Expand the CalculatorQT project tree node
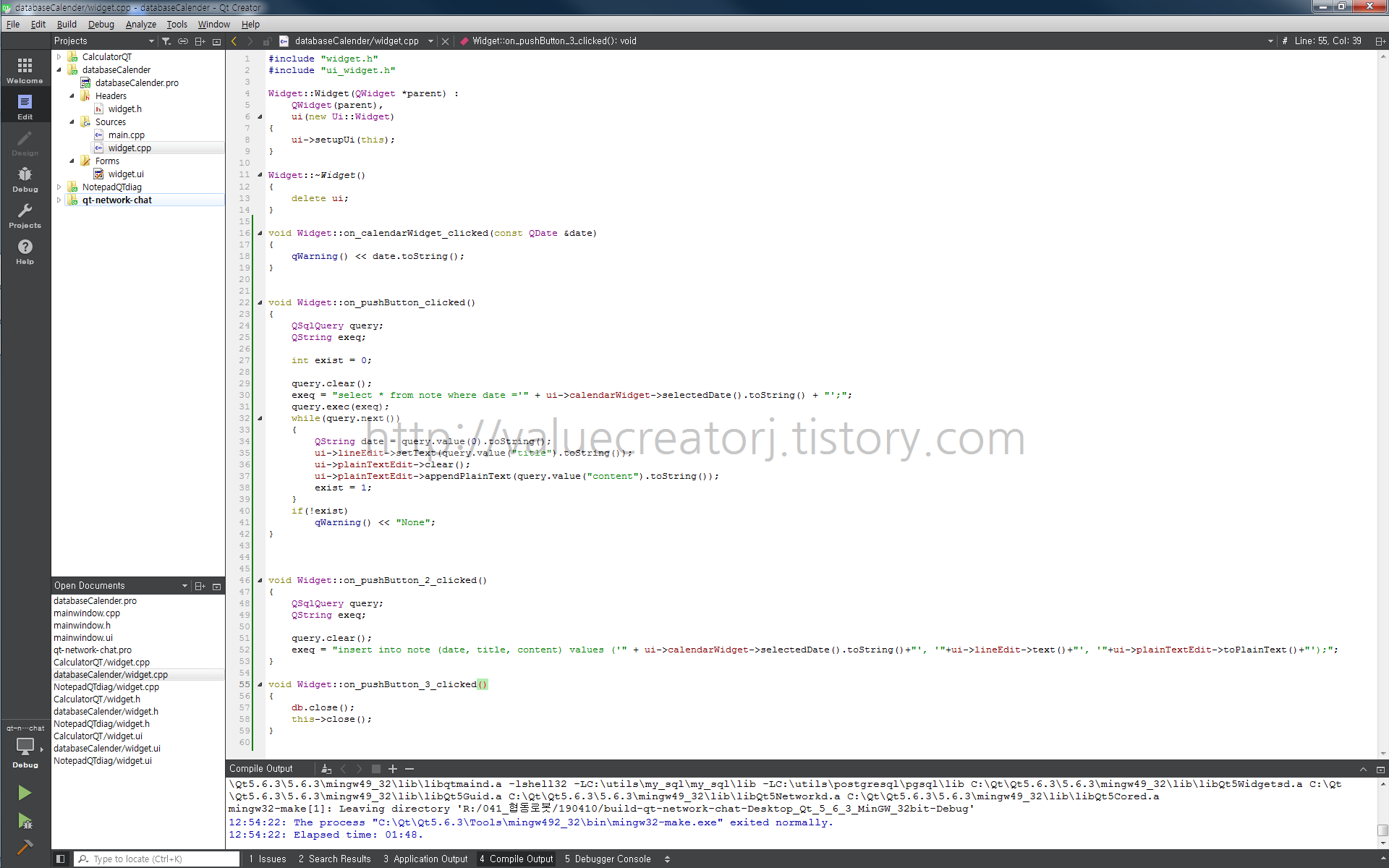The image size is (1389, 868). tap(59, 56)
